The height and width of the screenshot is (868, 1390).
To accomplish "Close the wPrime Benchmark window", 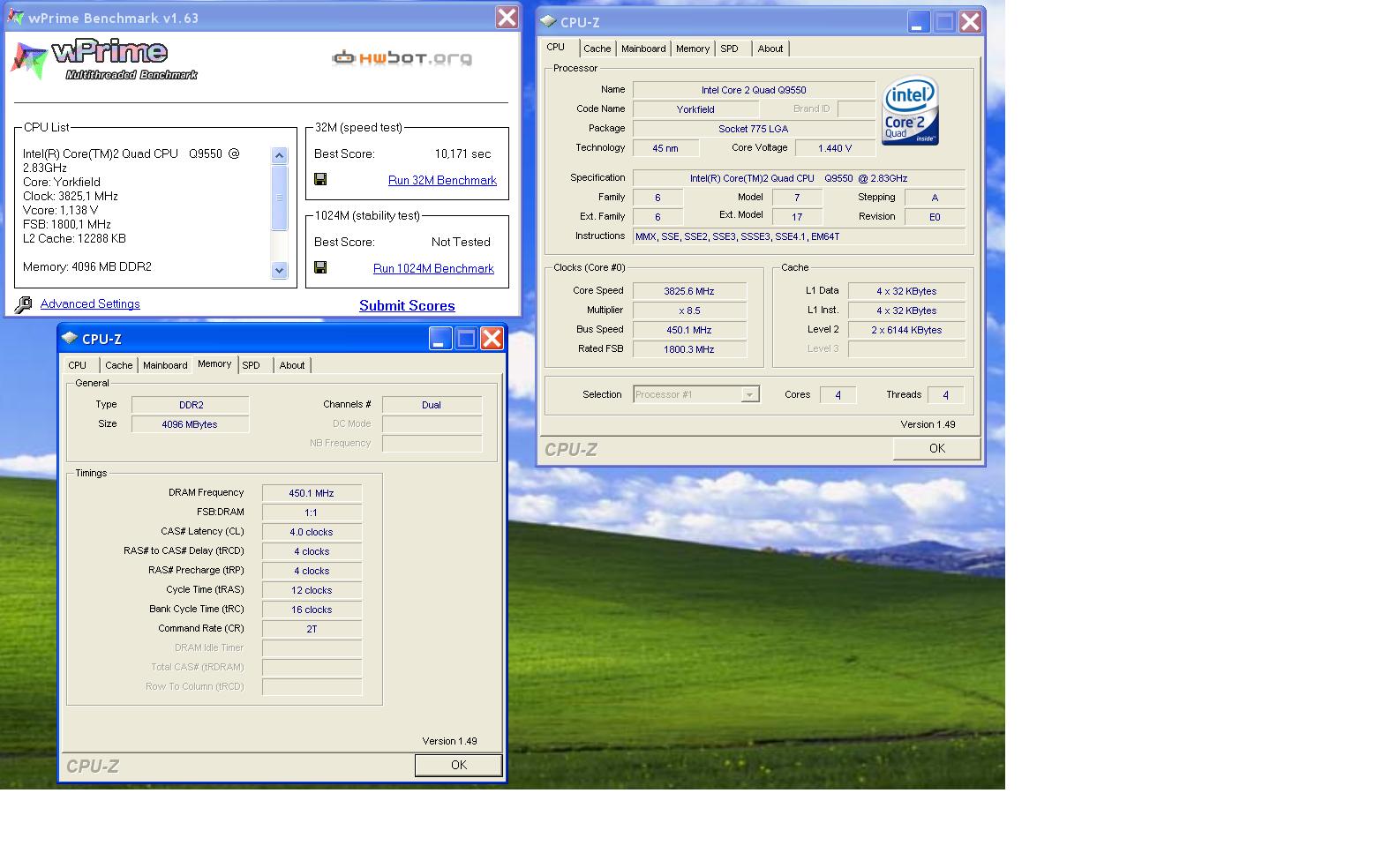I will tap(507, 18).
